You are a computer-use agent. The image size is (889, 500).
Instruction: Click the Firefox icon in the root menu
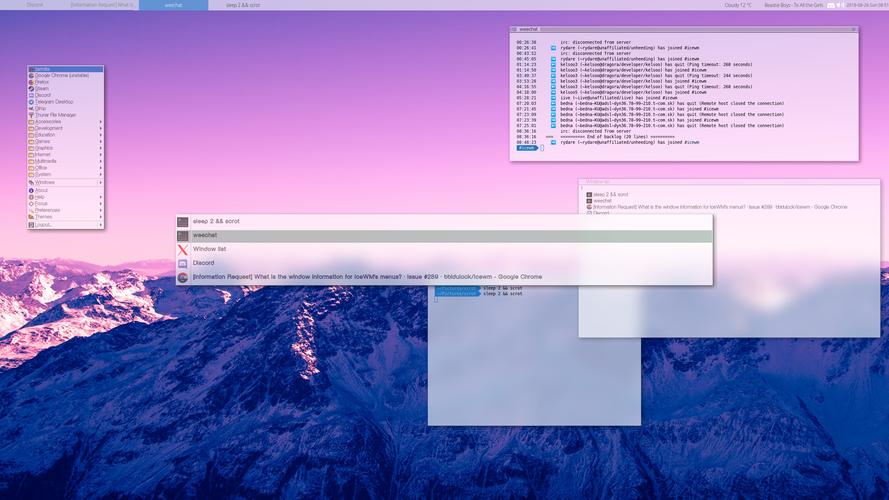coord(31,82)
